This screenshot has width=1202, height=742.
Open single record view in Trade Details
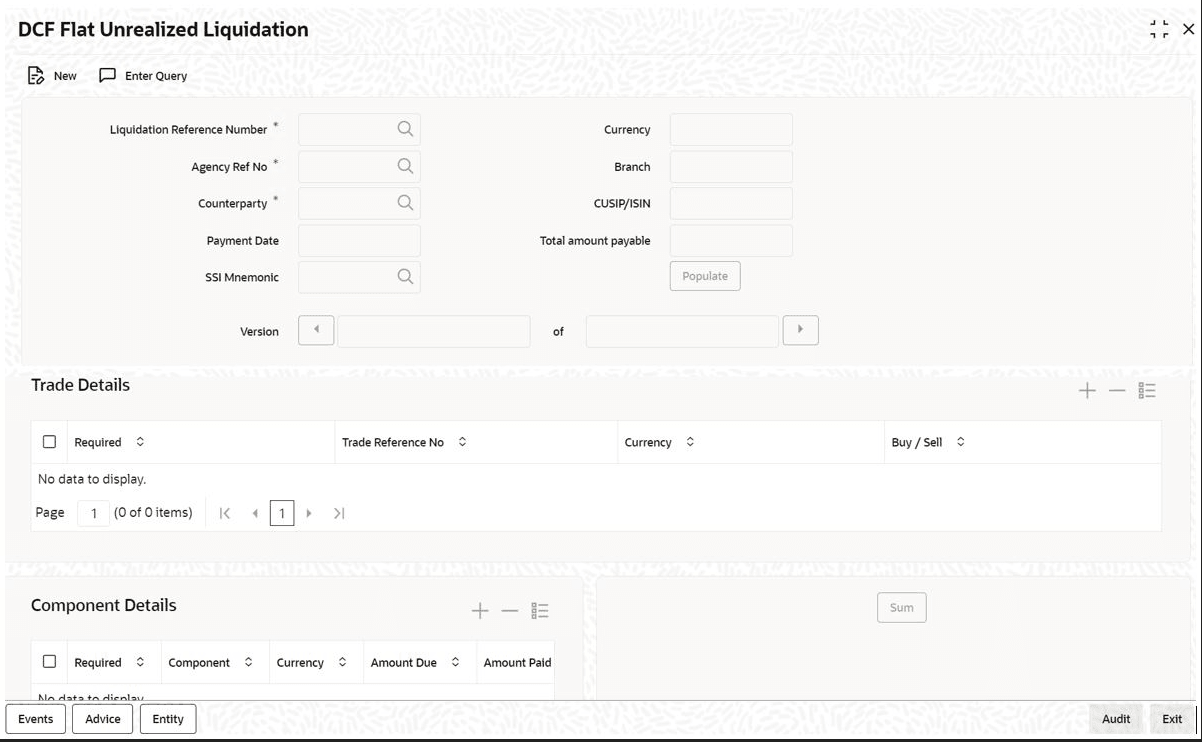point(1147,391)
